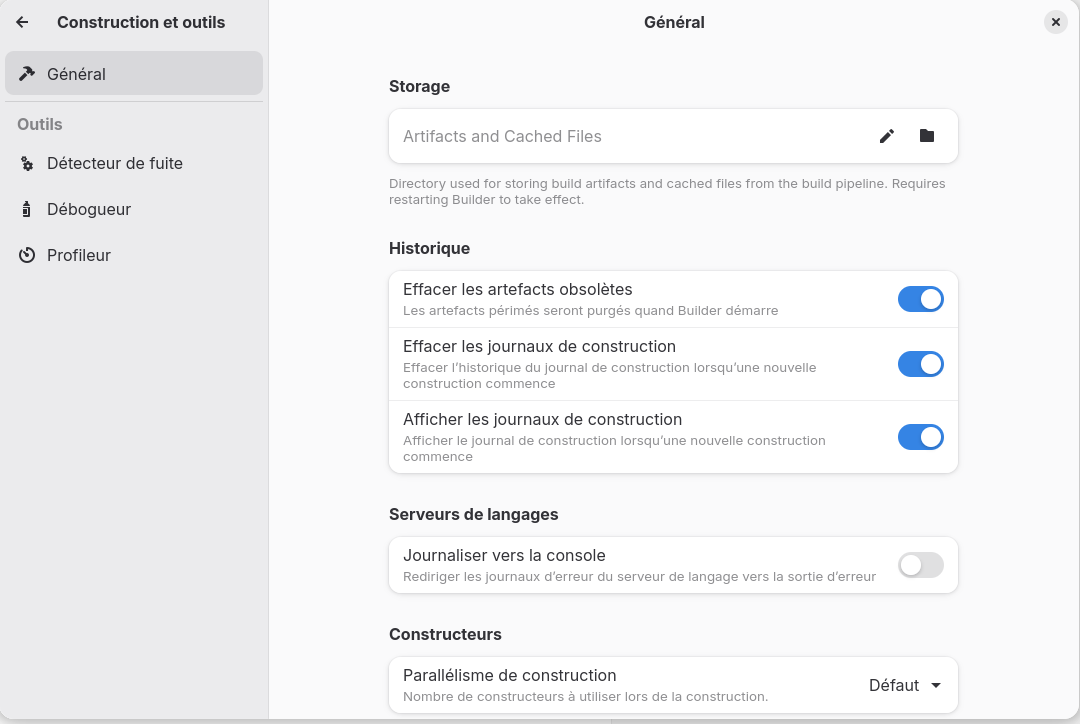Click the Storage section heading
This screenshot has height=724, width=1080.
point(419,86)
